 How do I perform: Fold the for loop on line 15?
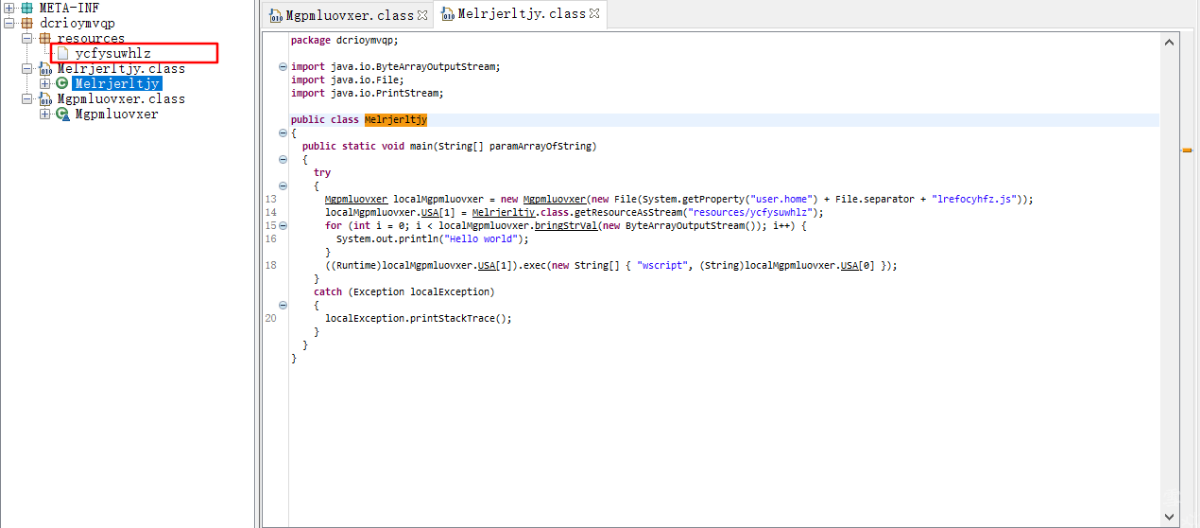coord(283,226)
